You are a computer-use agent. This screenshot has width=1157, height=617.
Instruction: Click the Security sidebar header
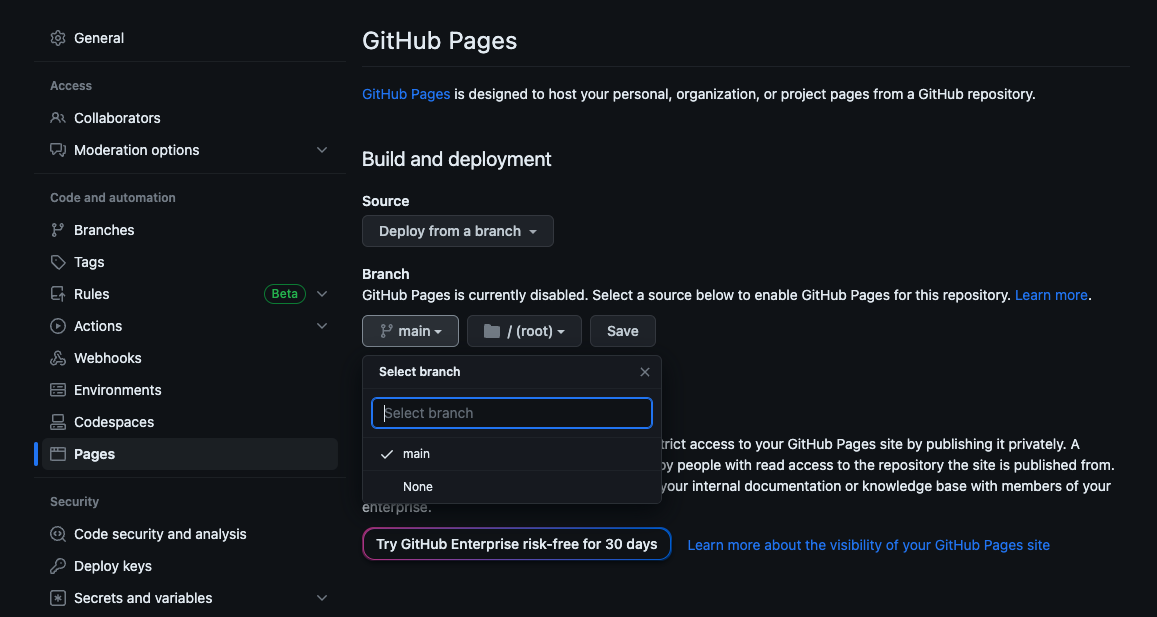[x=75, y=502]
